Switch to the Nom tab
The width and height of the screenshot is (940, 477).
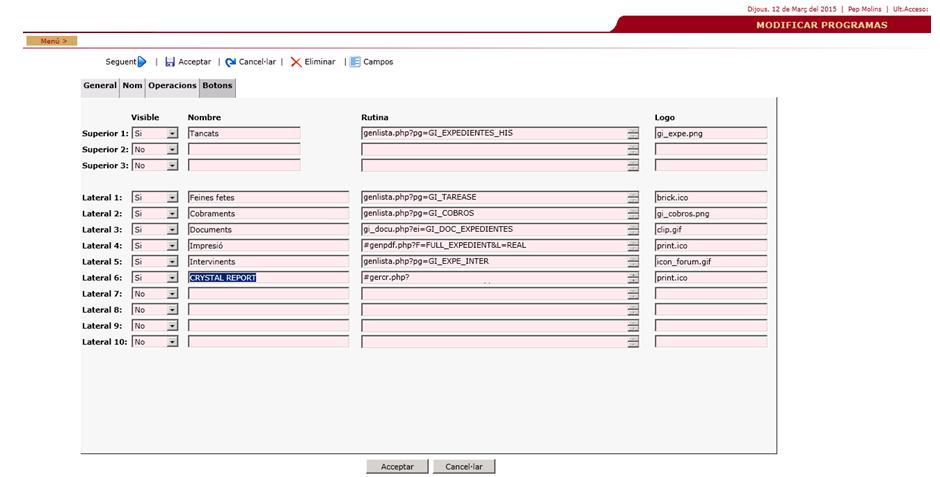click(132, 86)
